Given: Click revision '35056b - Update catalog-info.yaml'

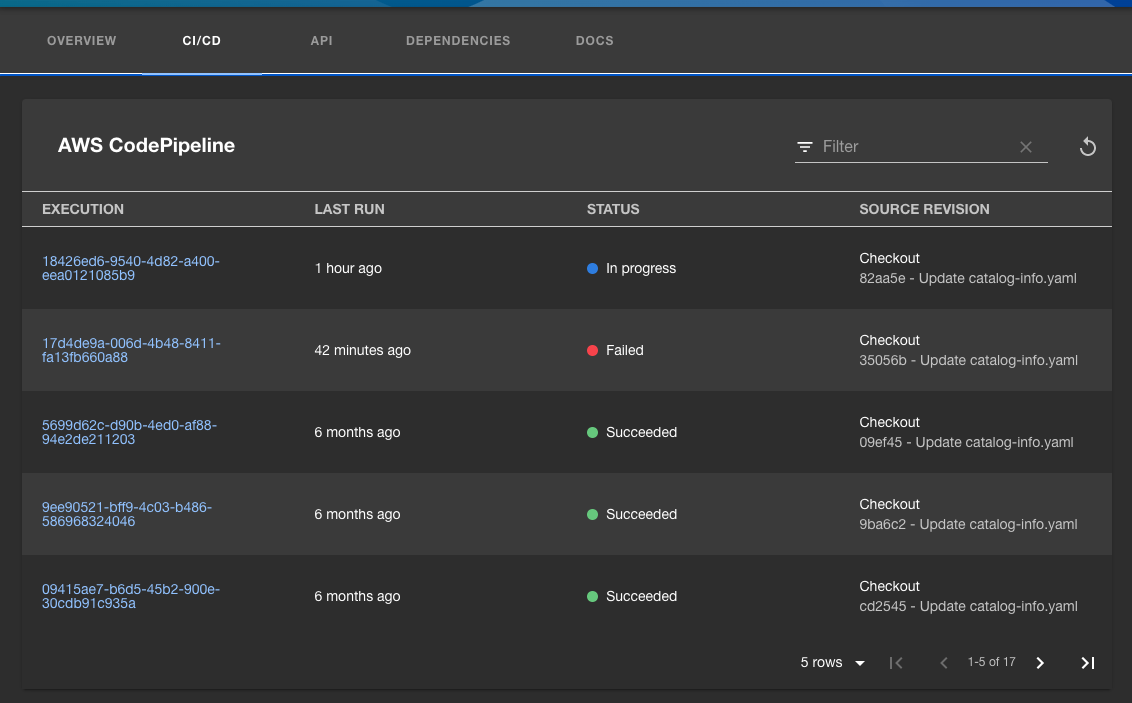Looking at the screenshot, I should [968, 360].
